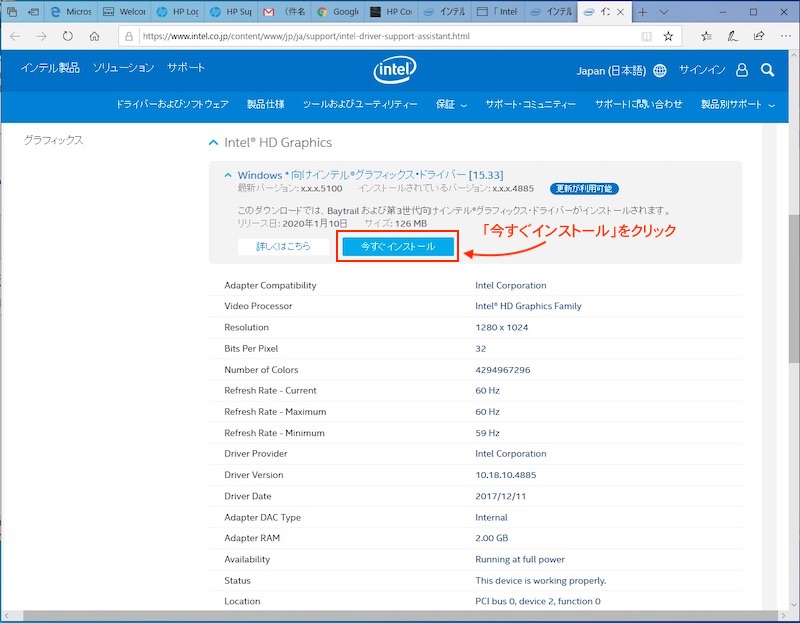Click Number of Colors value 4294967296
This screenshot has height=623, width=800.
(503, 370)
